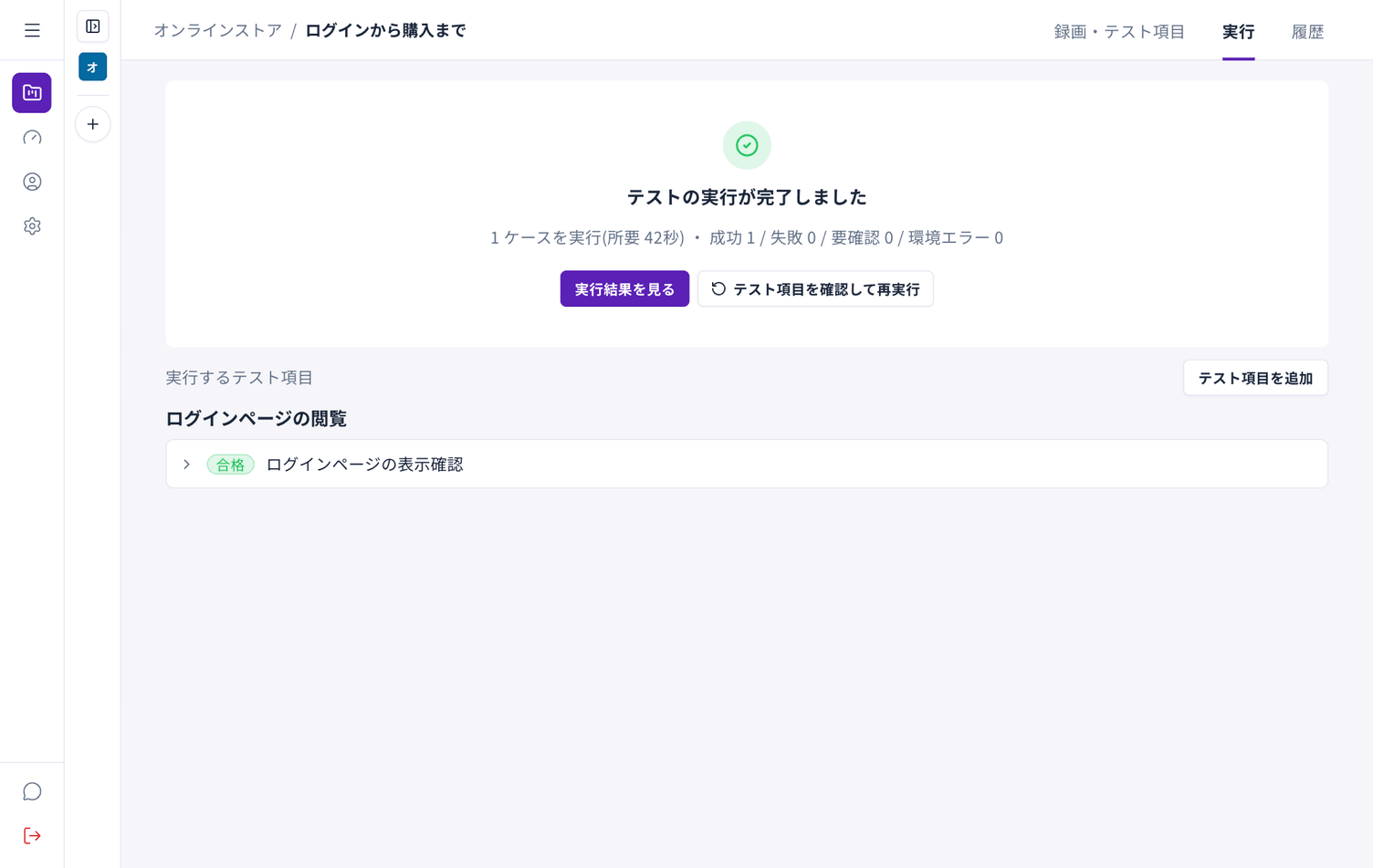Switch to the 録画・テスト項目 tab
Image resolution: width=1373 pixels, height=868 pixels.
tap(1119, 32)
